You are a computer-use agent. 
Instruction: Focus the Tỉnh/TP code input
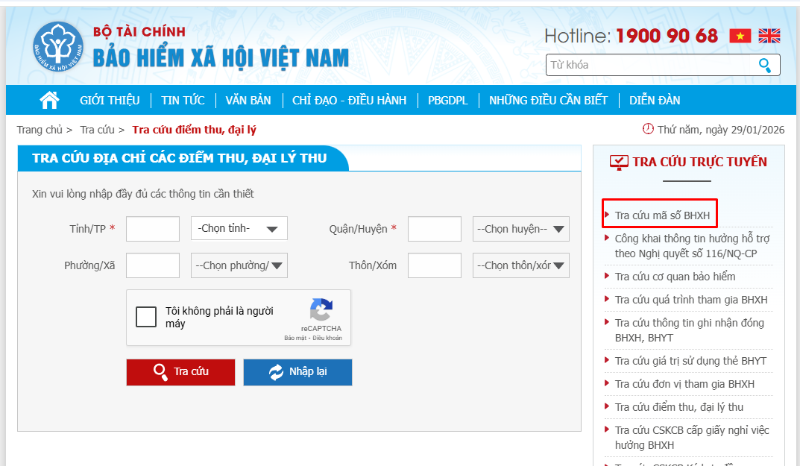point(153,229)
